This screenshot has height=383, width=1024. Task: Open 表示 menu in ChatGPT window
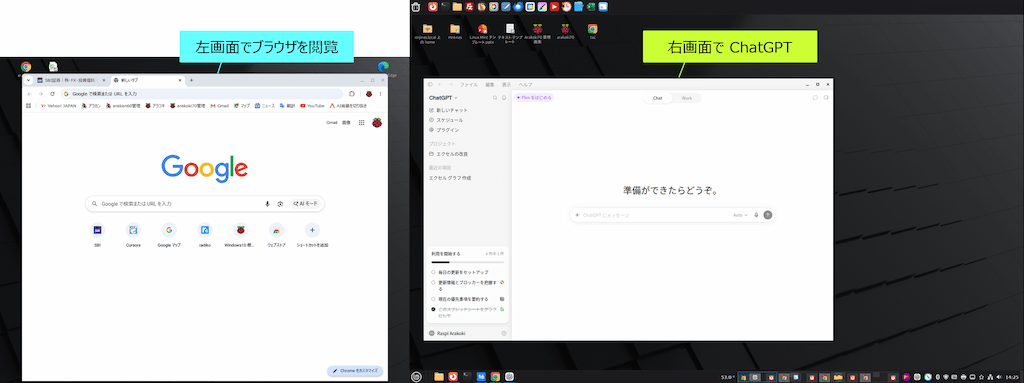(x=507, y=85)
